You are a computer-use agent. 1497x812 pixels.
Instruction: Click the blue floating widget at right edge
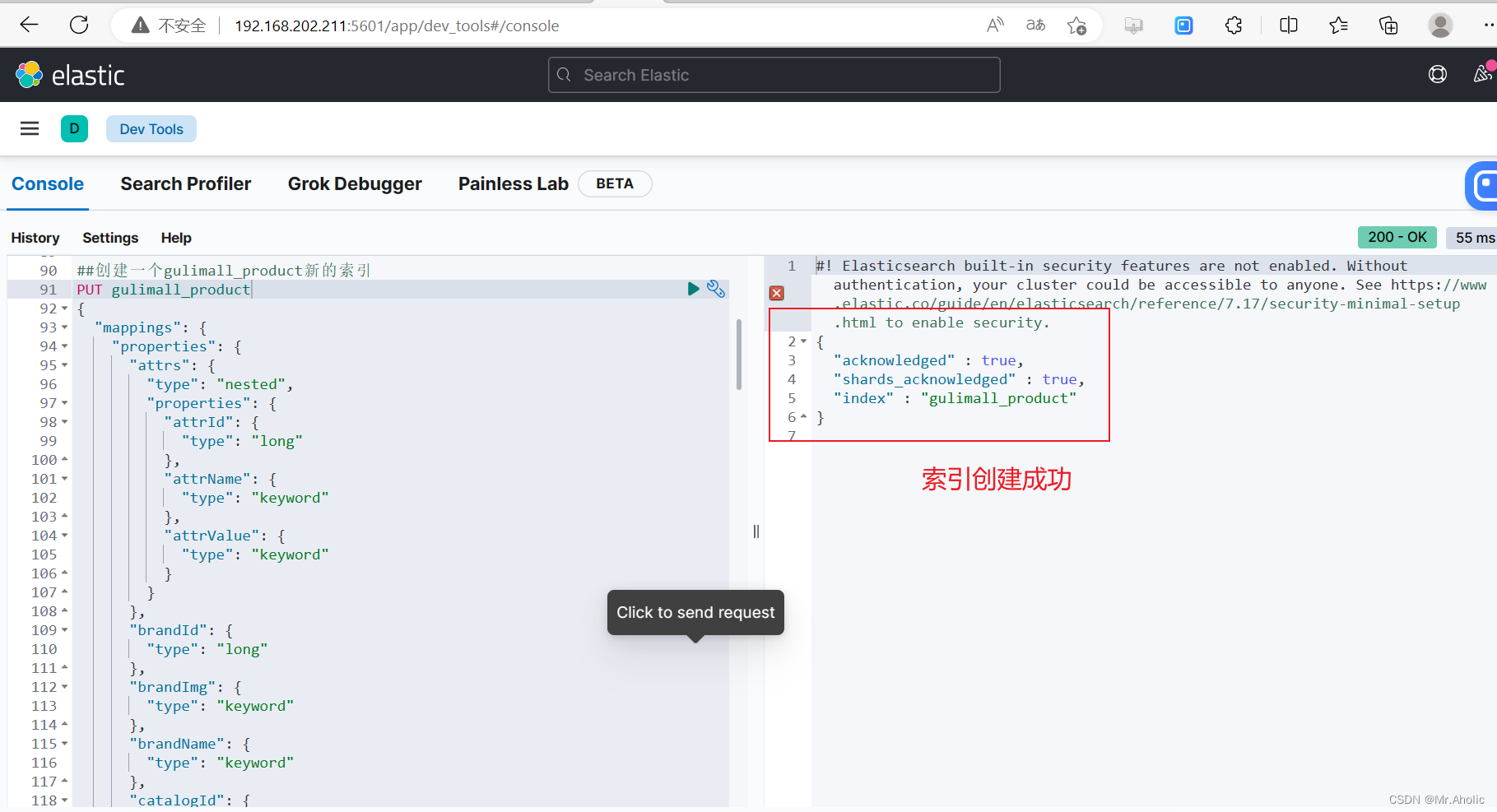pos(1482,185)
